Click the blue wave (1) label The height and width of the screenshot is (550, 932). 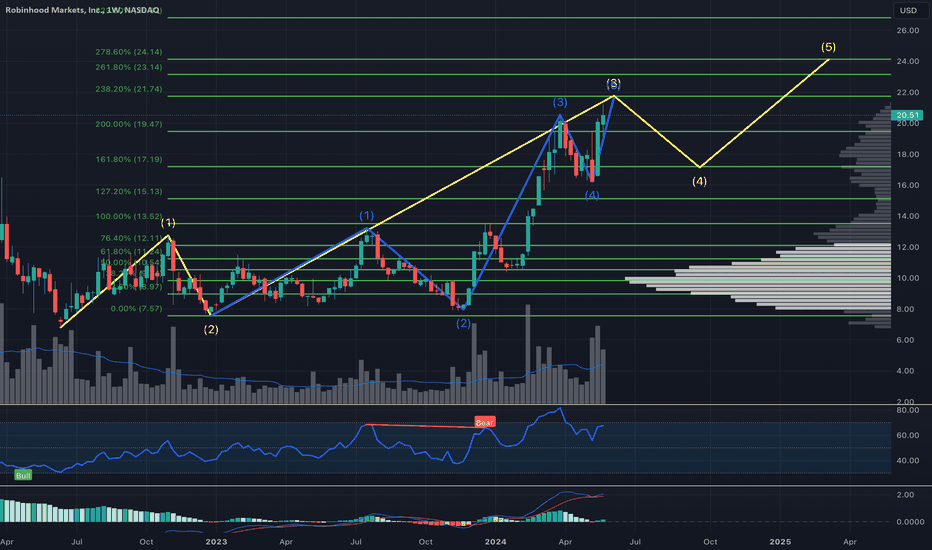tap(367, 215)
